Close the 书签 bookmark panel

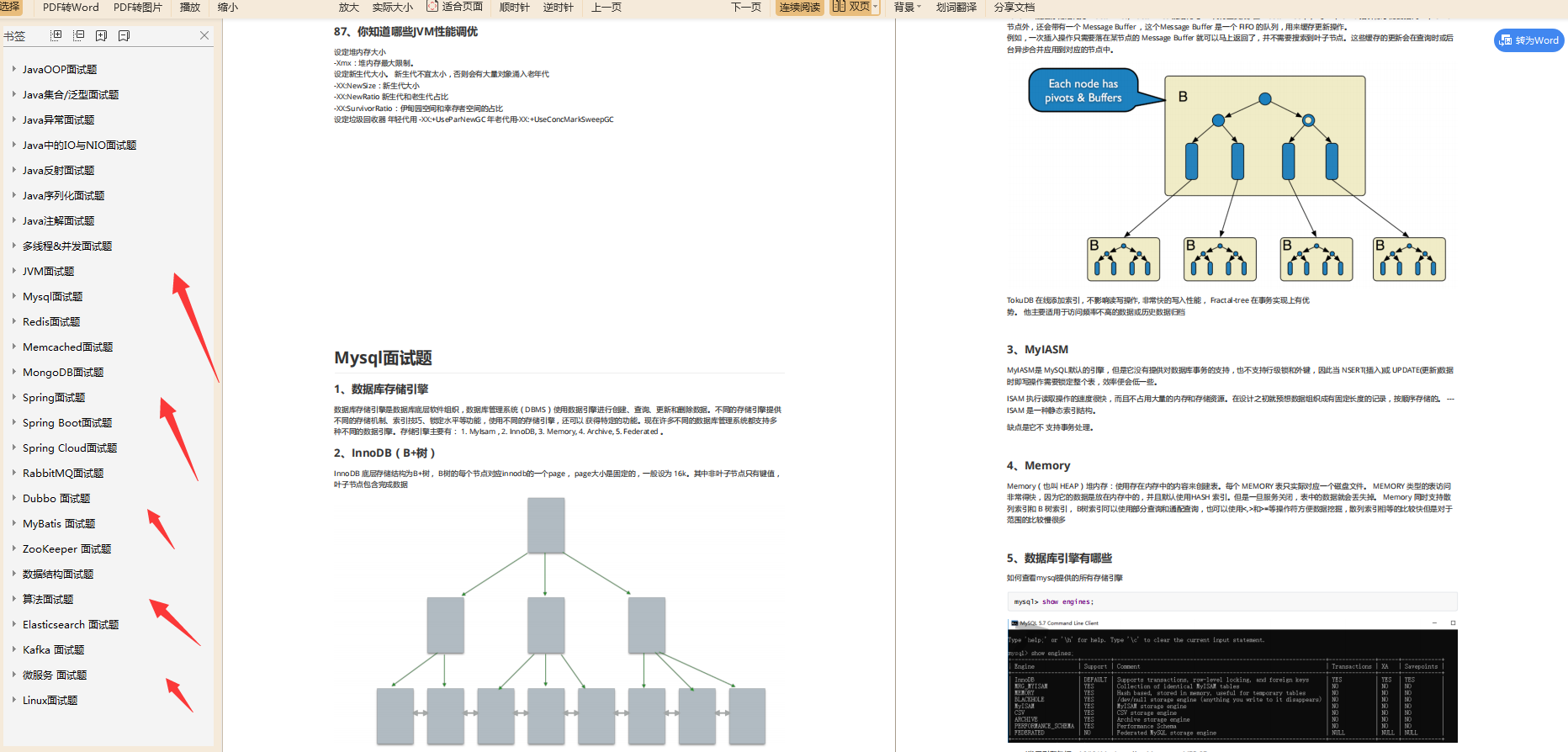click(204, 35)
